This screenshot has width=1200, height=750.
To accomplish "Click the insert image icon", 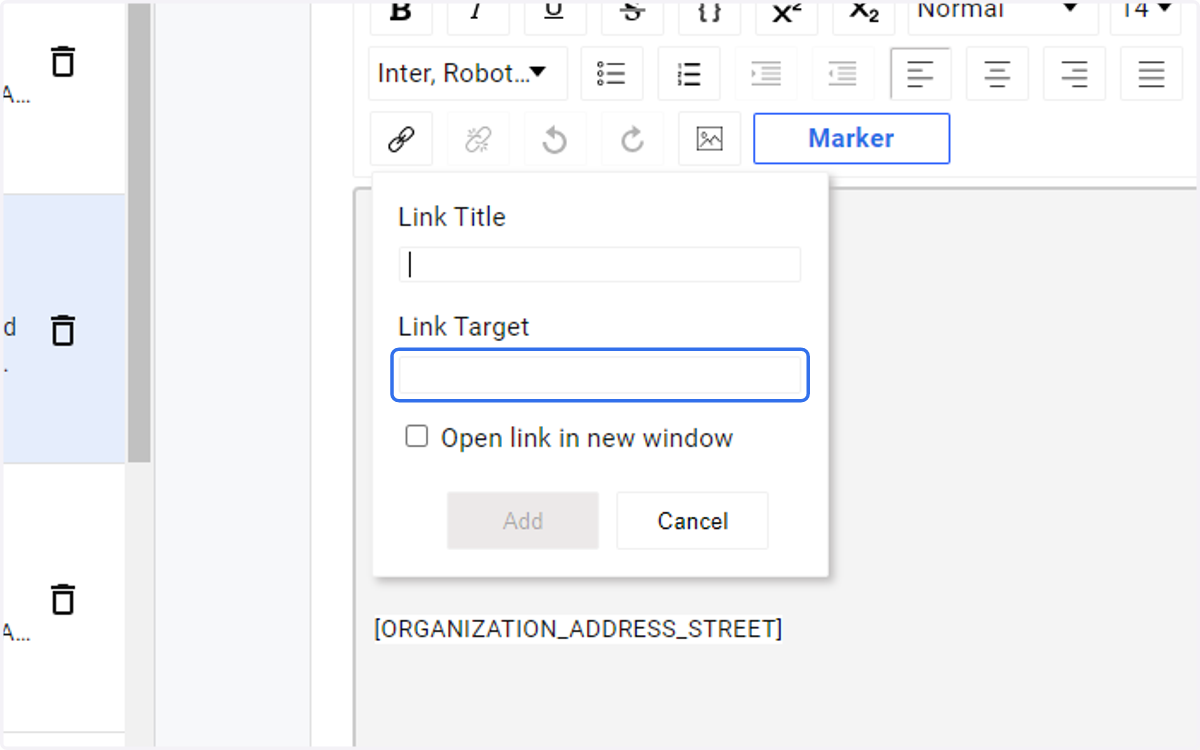I will [709, 138].
